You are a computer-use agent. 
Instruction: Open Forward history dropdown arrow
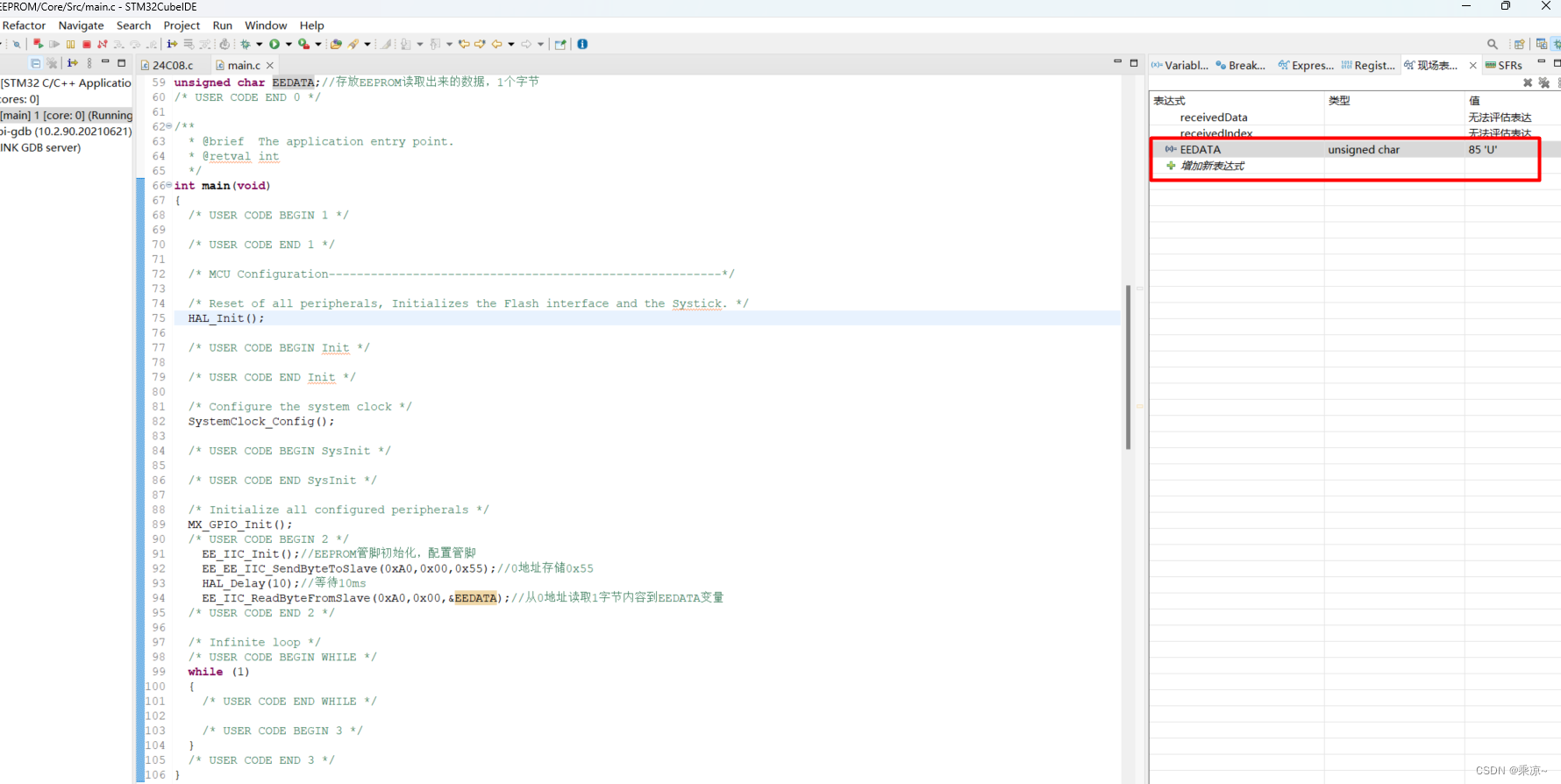541,44
